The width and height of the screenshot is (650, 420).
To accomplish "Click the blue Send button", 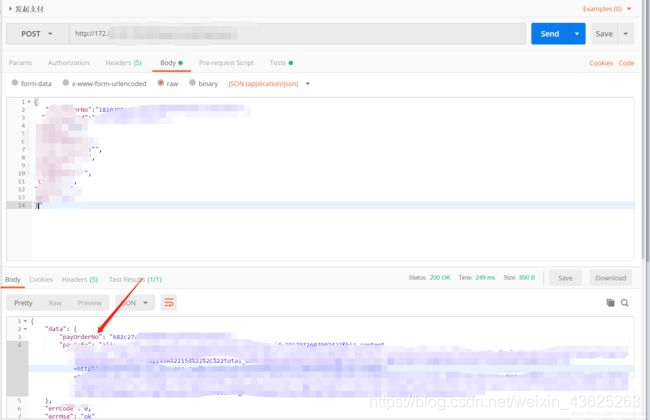I will (550, 34).
